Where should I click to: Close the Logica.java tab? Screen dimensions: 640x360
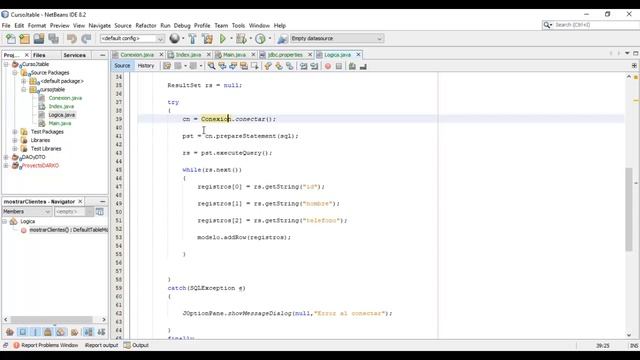click(x=358, y=55)
